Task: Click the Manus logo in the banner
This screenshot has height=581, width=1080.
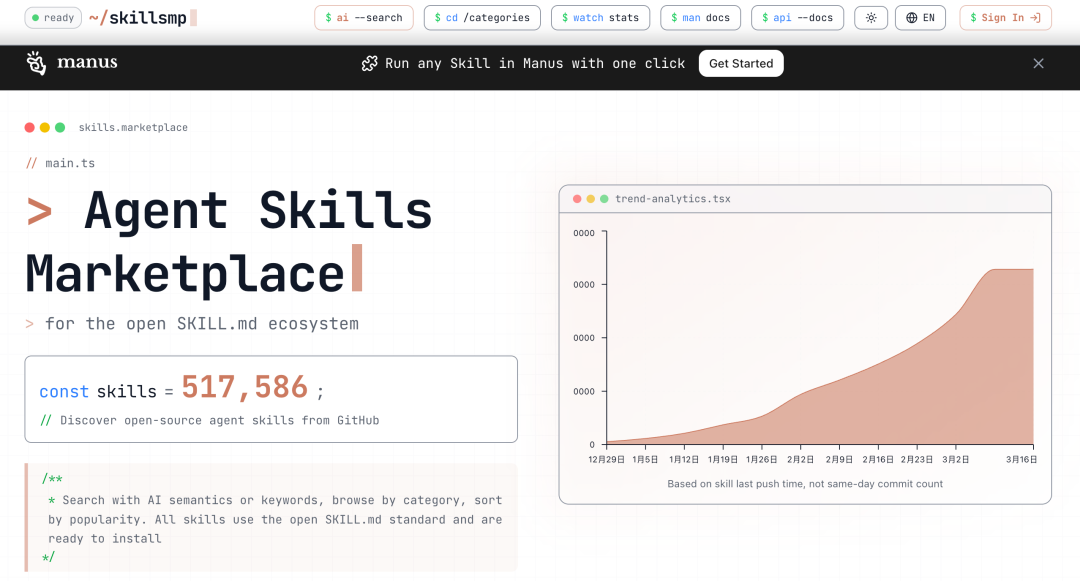Action: pyautogui.click(x=72, y=63)
